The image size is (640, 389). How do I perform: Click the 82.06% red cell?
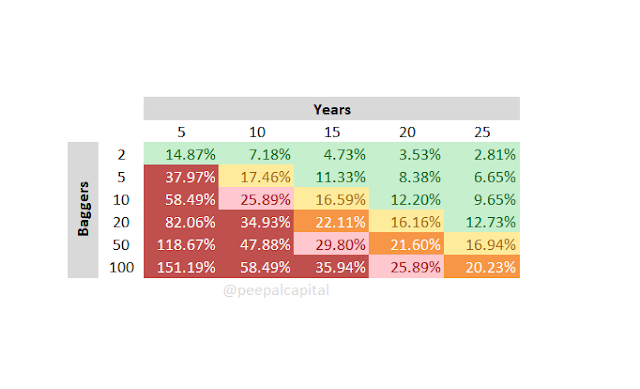pos(181,222)
